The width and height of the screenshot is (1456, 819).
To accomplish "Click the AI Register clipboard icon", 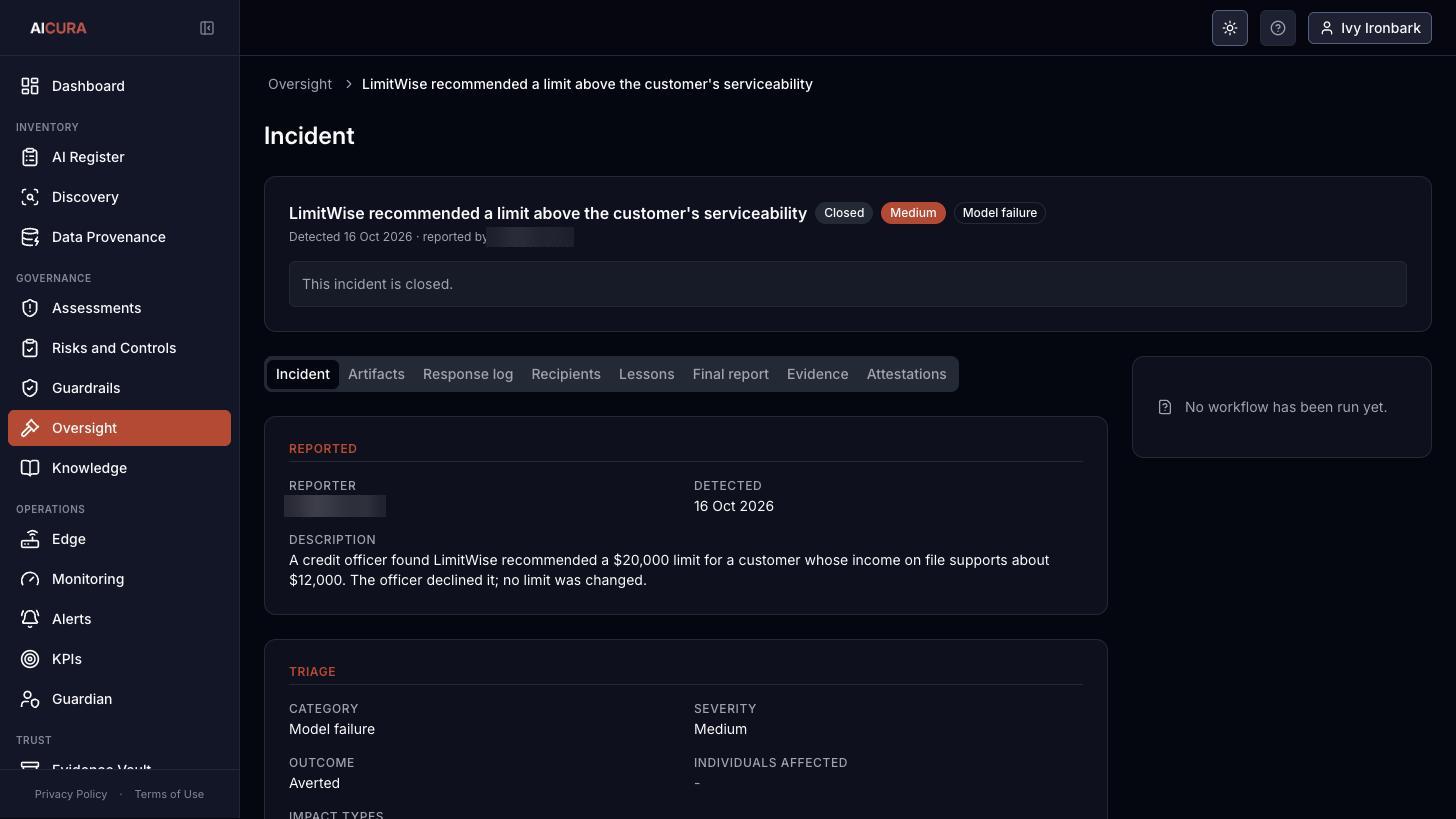I will (30, 157).
